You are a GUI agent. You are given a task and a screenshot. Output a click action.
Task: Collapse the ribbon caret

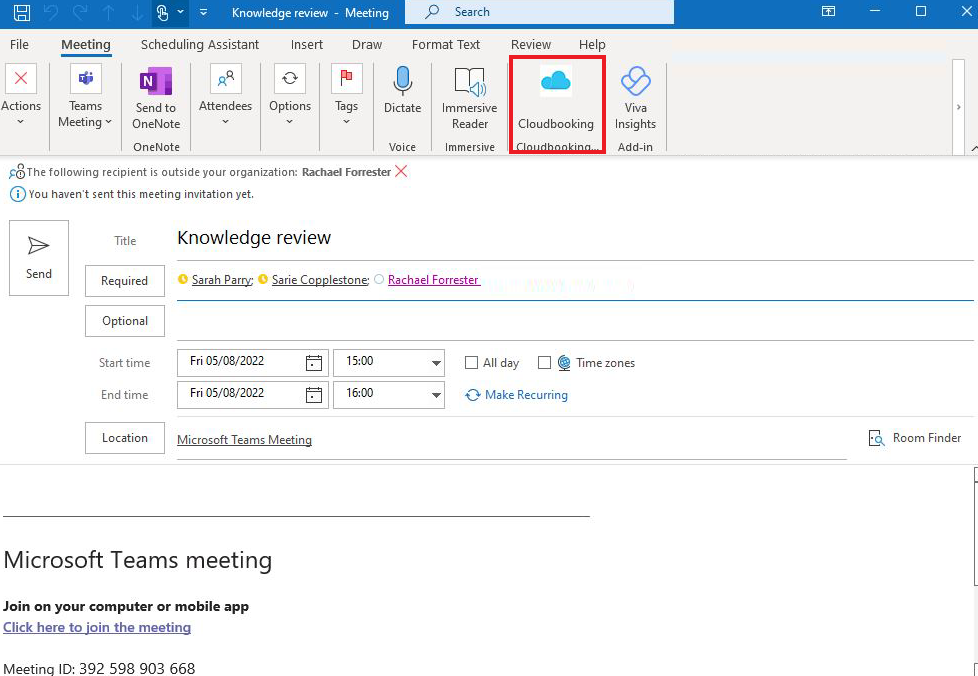tap(974, 148)
